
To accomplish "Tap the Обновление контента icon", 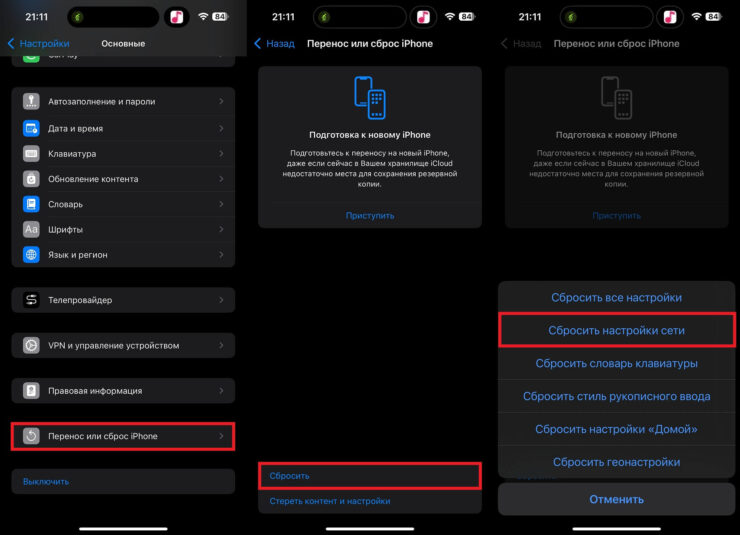I will pyautogui.click(x=31, y=179).
